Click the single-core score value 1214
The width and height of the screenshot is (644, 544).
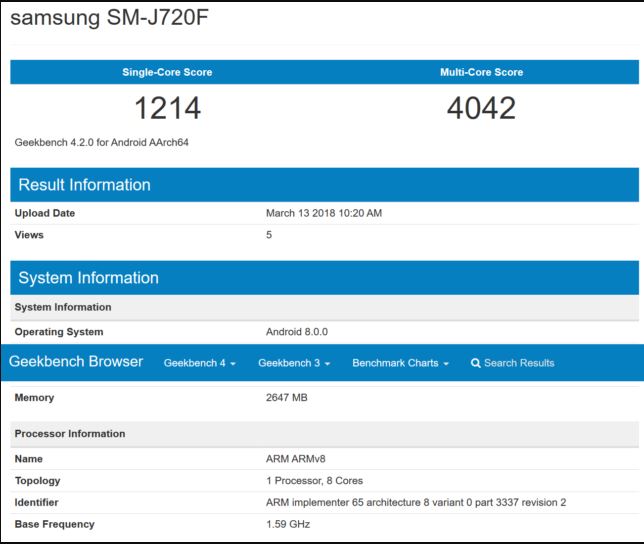coord(167,108)
